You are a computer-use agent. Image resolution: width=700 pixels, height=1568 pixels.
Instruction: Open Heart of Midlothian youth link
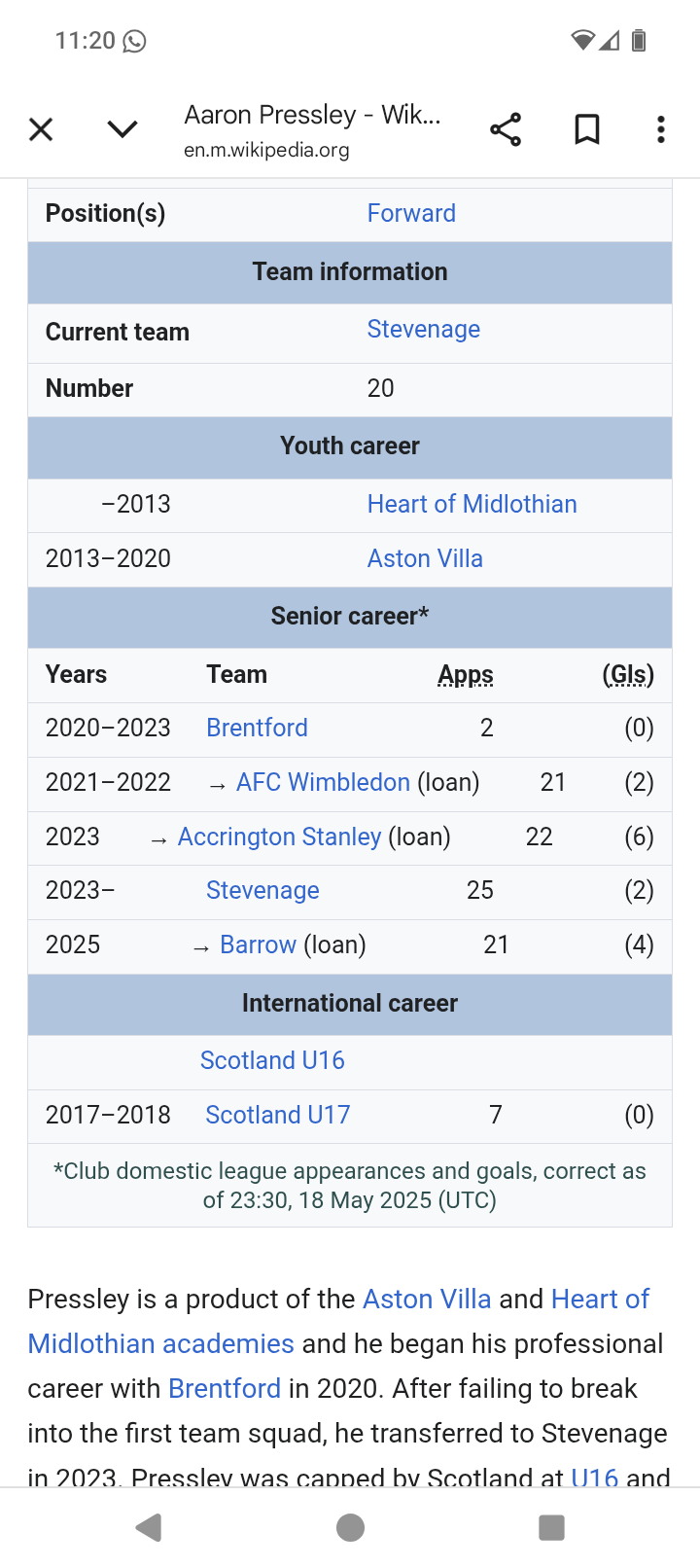point(472,504)
